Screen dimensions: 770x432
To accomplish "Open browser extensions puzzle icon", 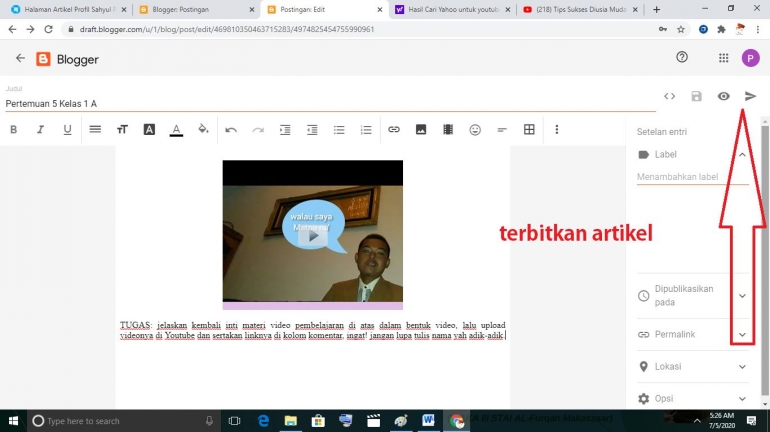I will tap(721, 29).
